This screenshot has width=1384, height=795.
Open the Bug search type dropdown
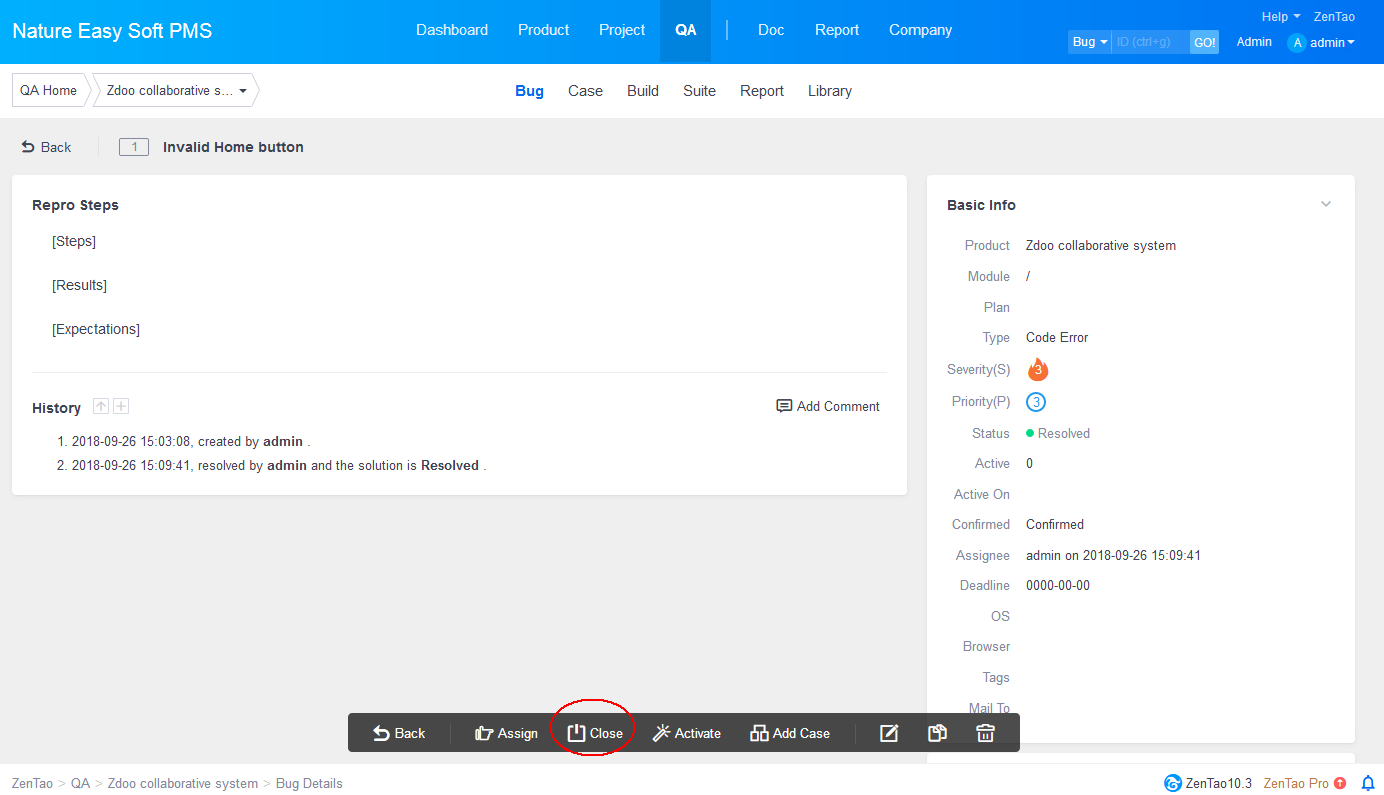[x=1089, y=42]
